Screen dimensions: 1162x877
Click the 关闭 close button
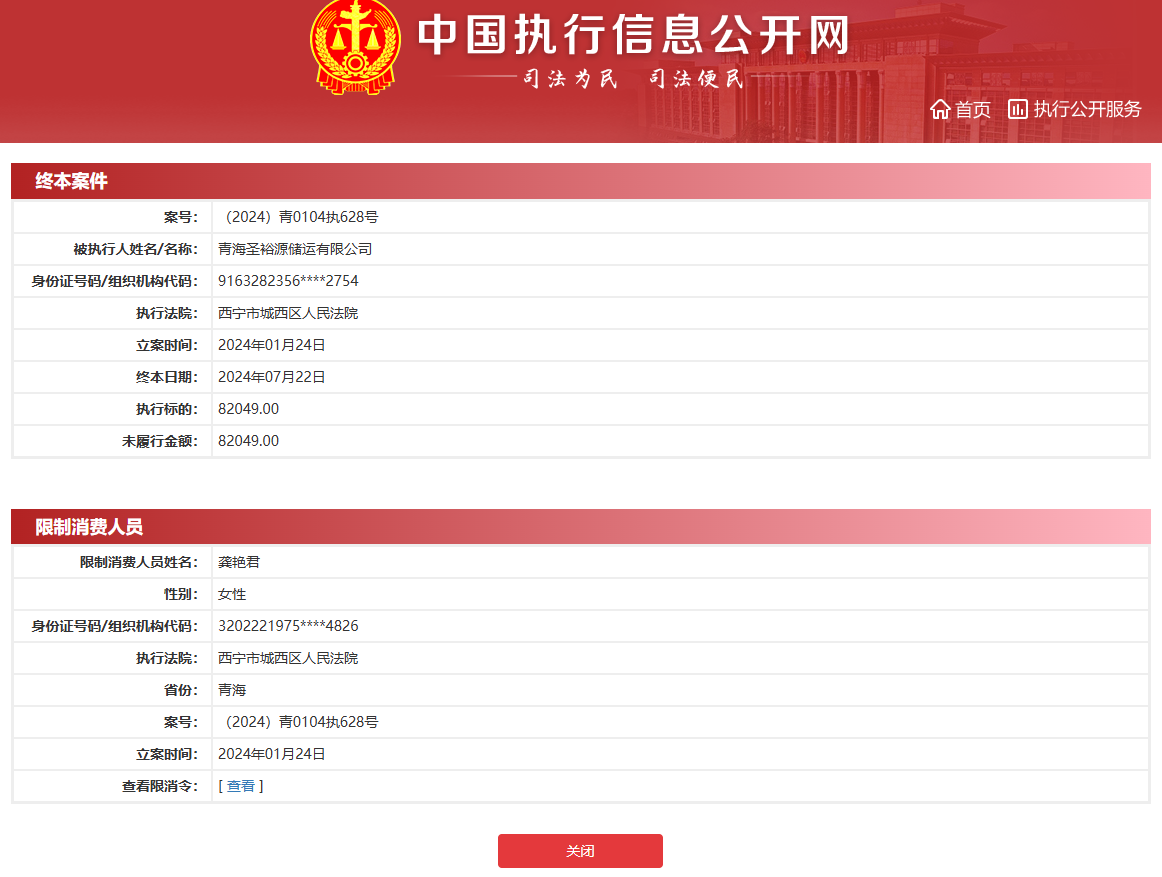click(x=580, y=851)
